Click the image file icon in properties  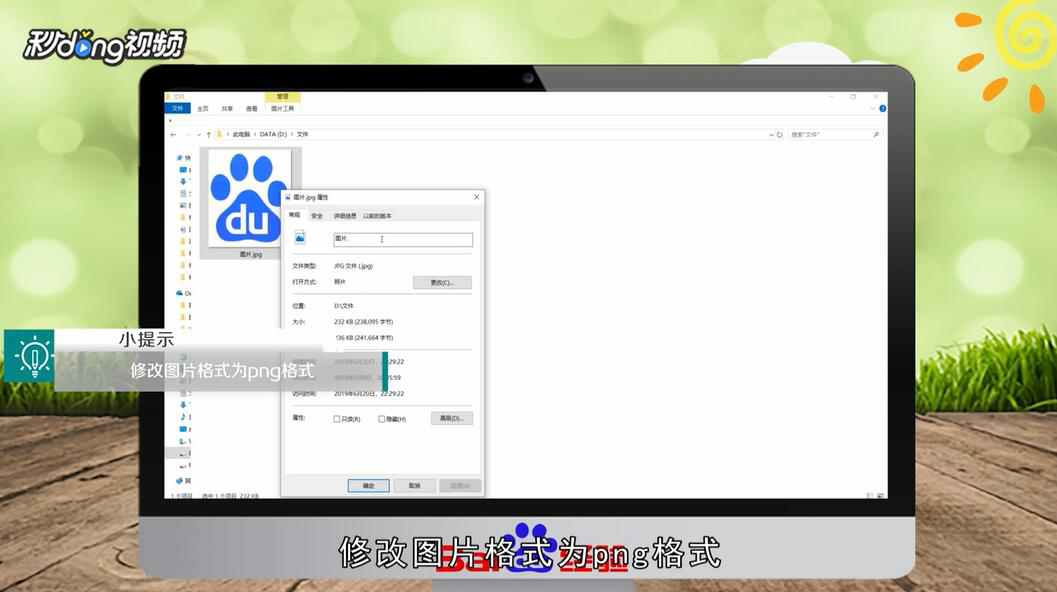point(300,237)
